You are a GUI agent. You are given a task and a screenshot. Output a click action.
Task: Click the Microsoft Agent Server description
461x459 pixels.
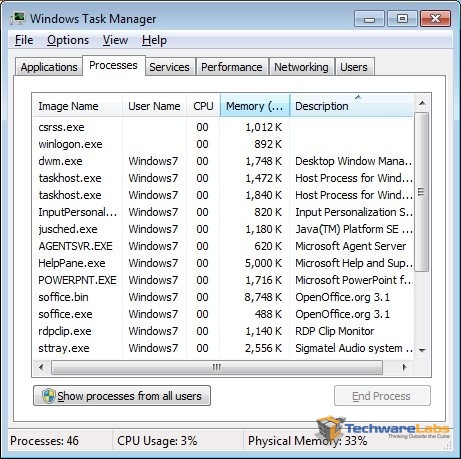pos(351,246)
